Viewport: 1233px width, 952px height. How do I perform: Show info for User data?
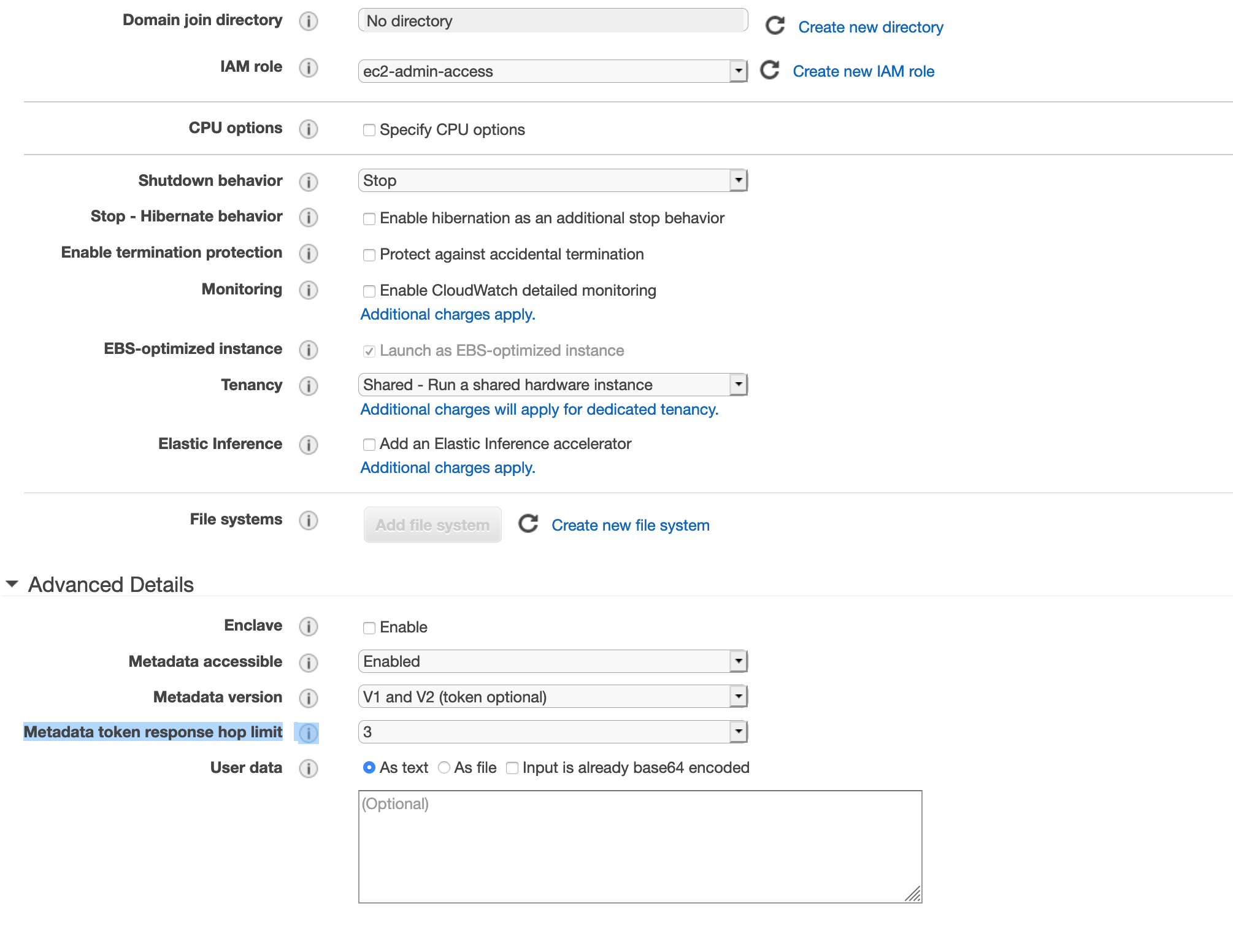[x=309, y=769]
